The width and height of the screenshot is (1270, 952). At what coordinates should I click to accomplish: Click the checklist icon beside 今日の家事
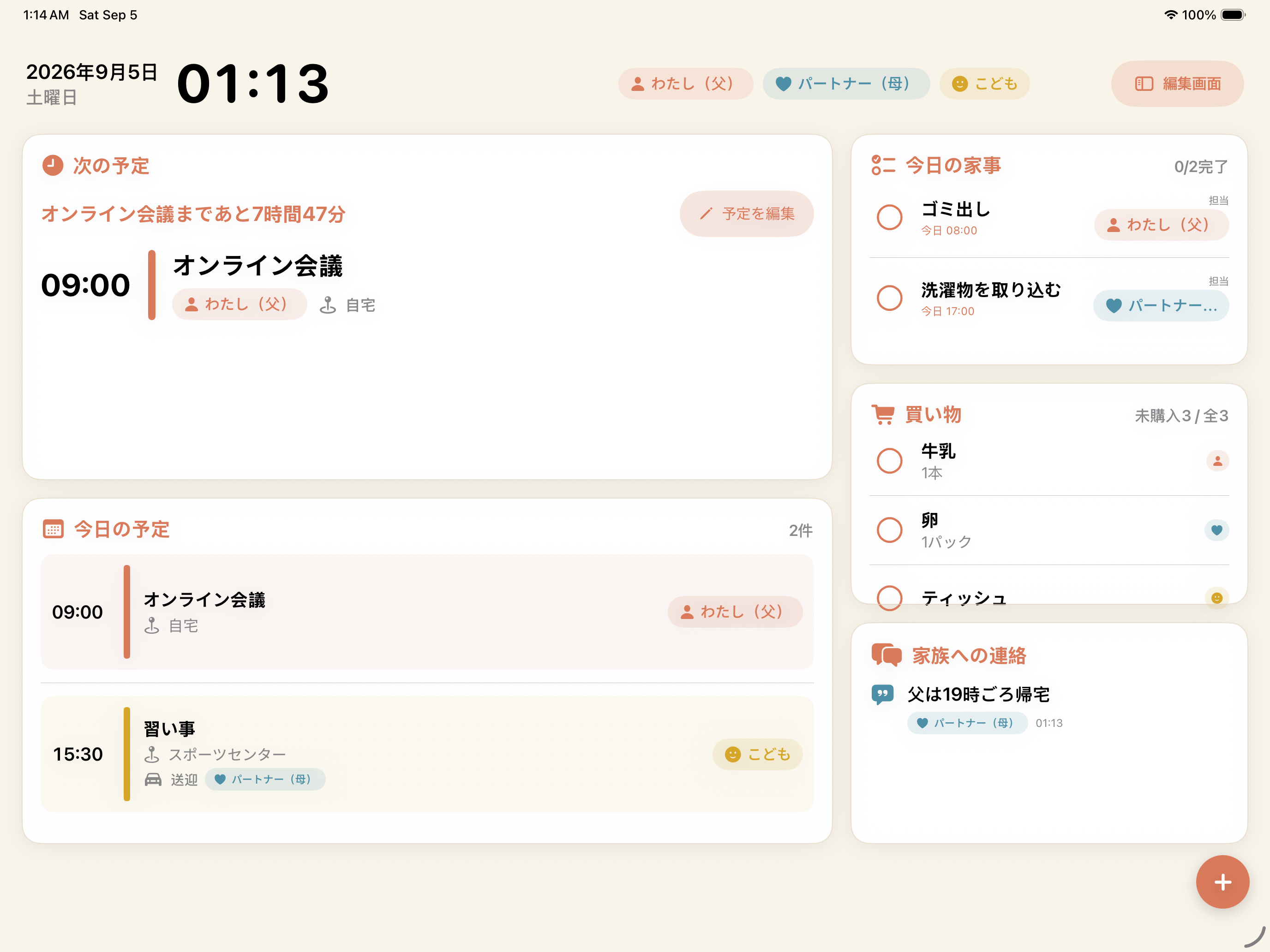tap(883, 165)
